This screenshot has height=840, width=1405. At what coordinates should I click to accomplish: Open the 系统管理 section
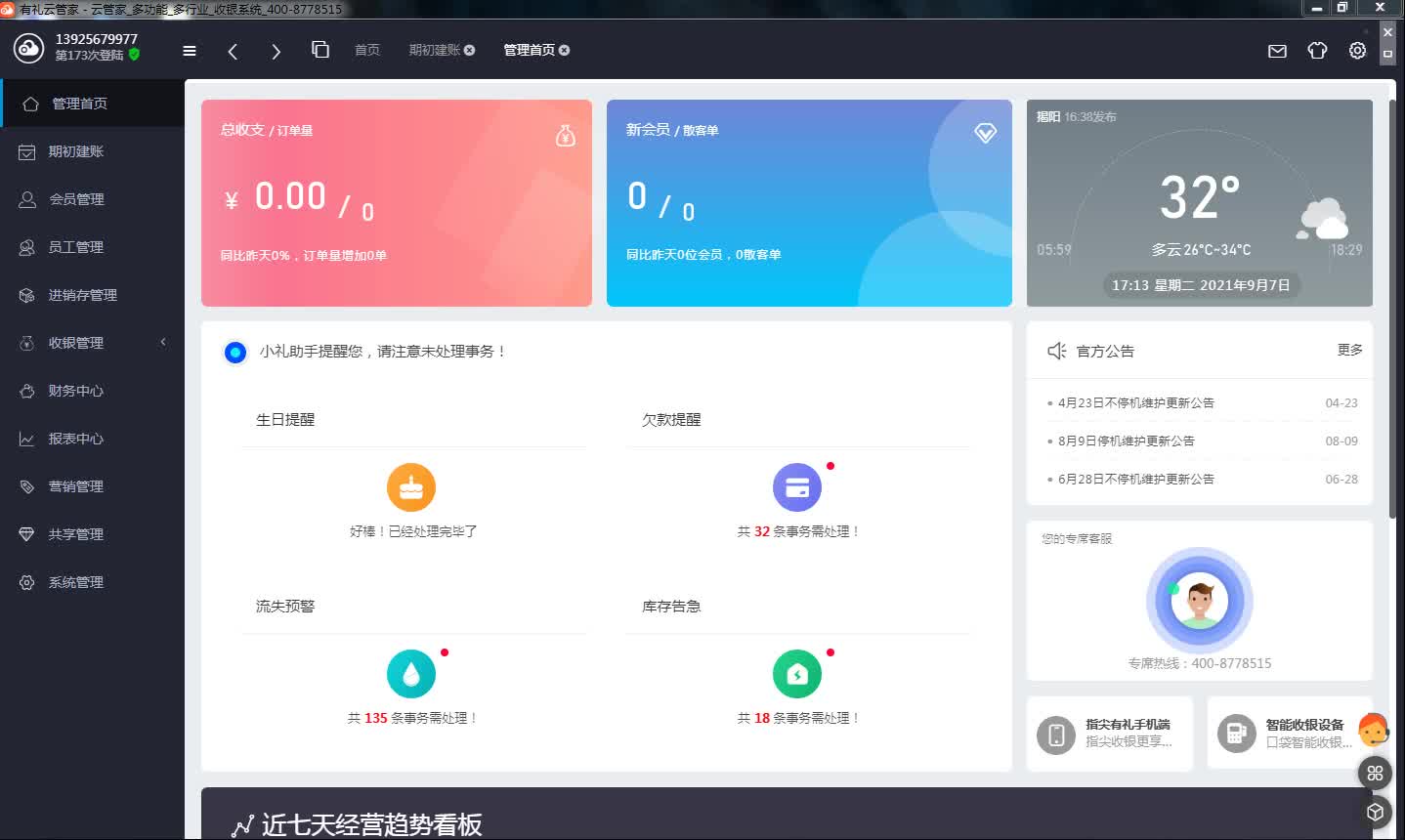[76, 581]
